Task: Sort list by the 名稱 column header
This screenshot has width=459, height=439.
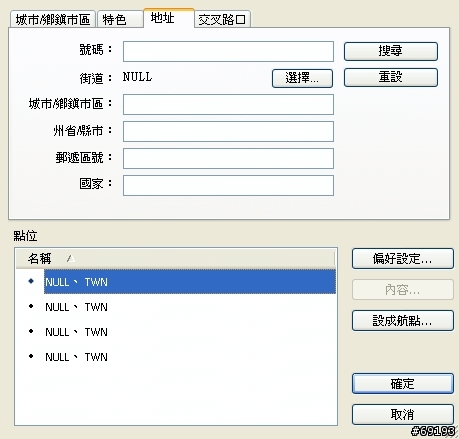Action: [x=175, y=258]
